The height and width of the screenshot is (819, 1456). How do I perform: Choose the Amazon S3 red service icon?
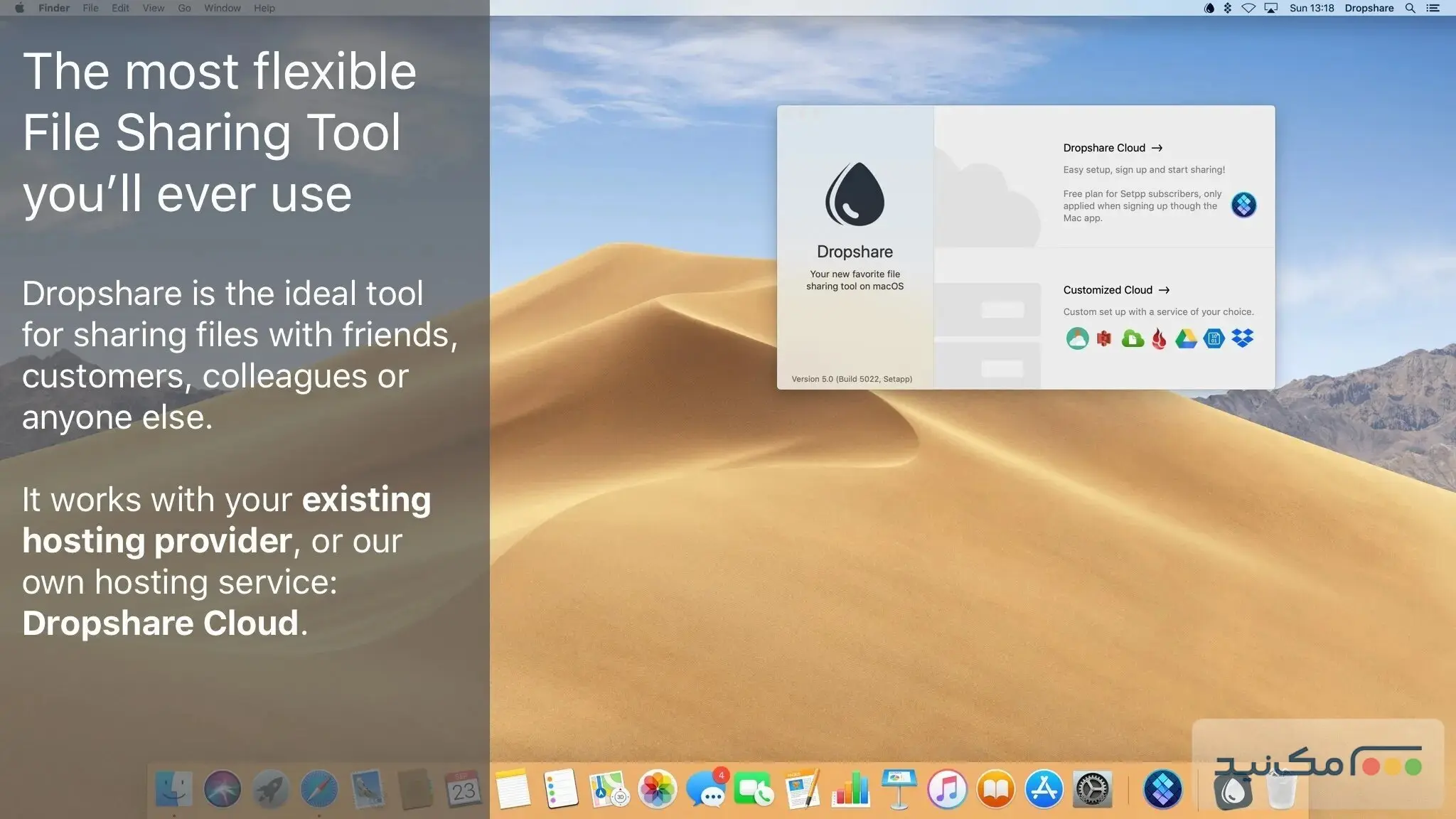1104,338
